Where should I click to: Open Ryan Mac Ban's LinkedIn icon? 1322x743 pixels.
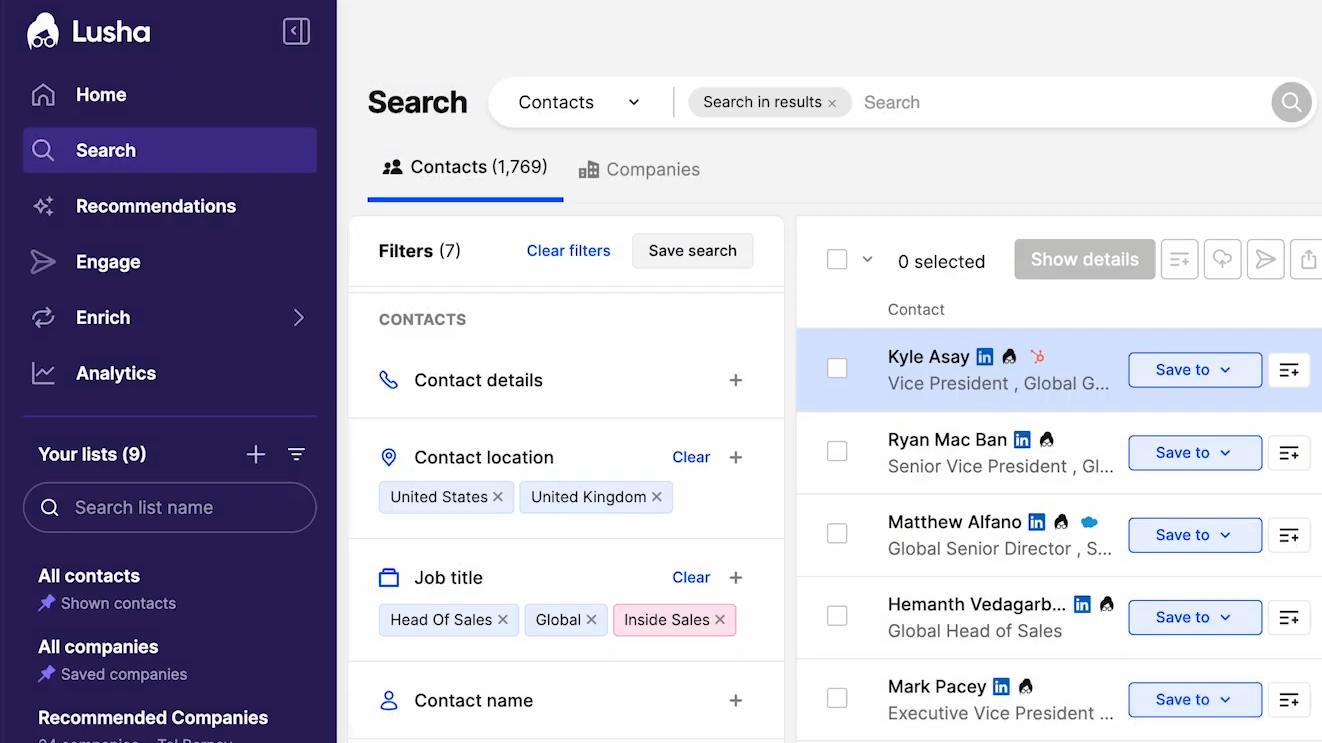(x=1022, y=439)
